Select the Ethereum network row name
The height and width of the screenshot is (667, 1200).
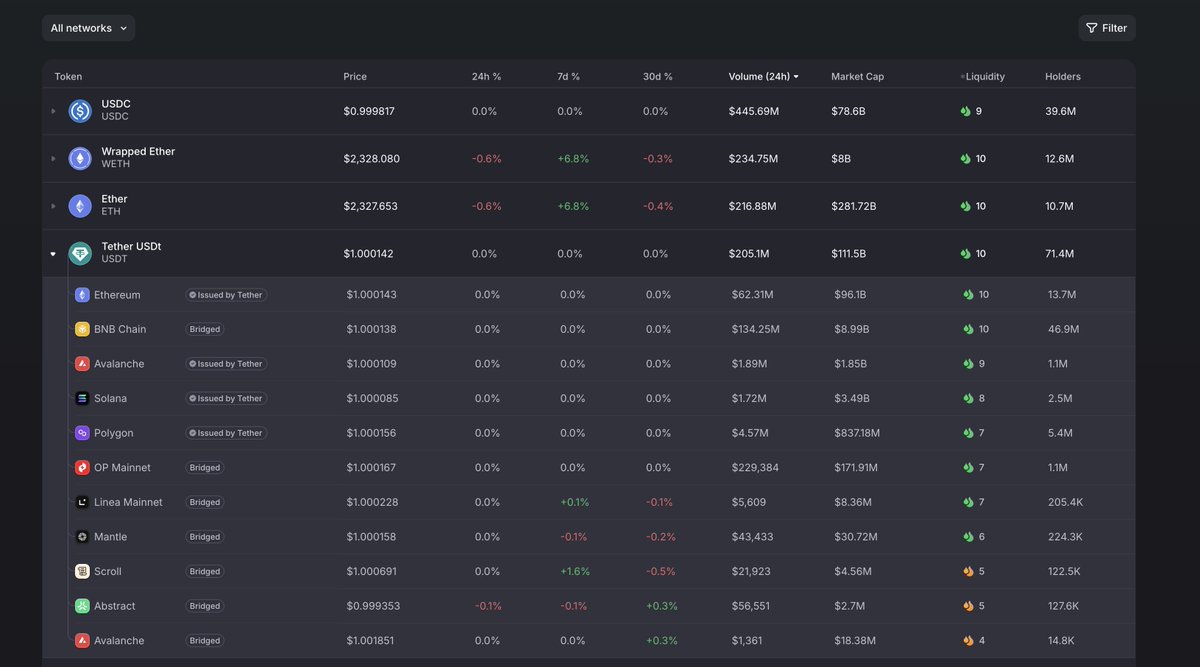click(117, 295)
